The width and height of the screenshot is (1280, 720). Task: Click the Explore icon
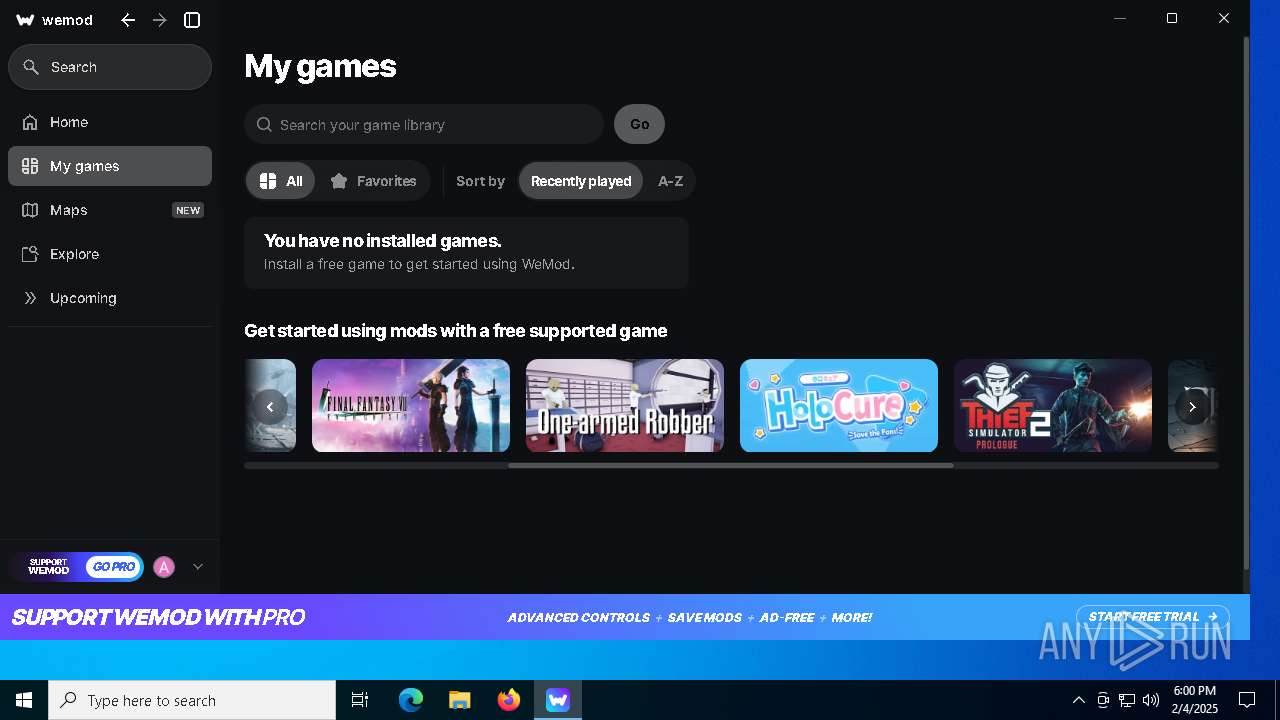coord(30,254)
